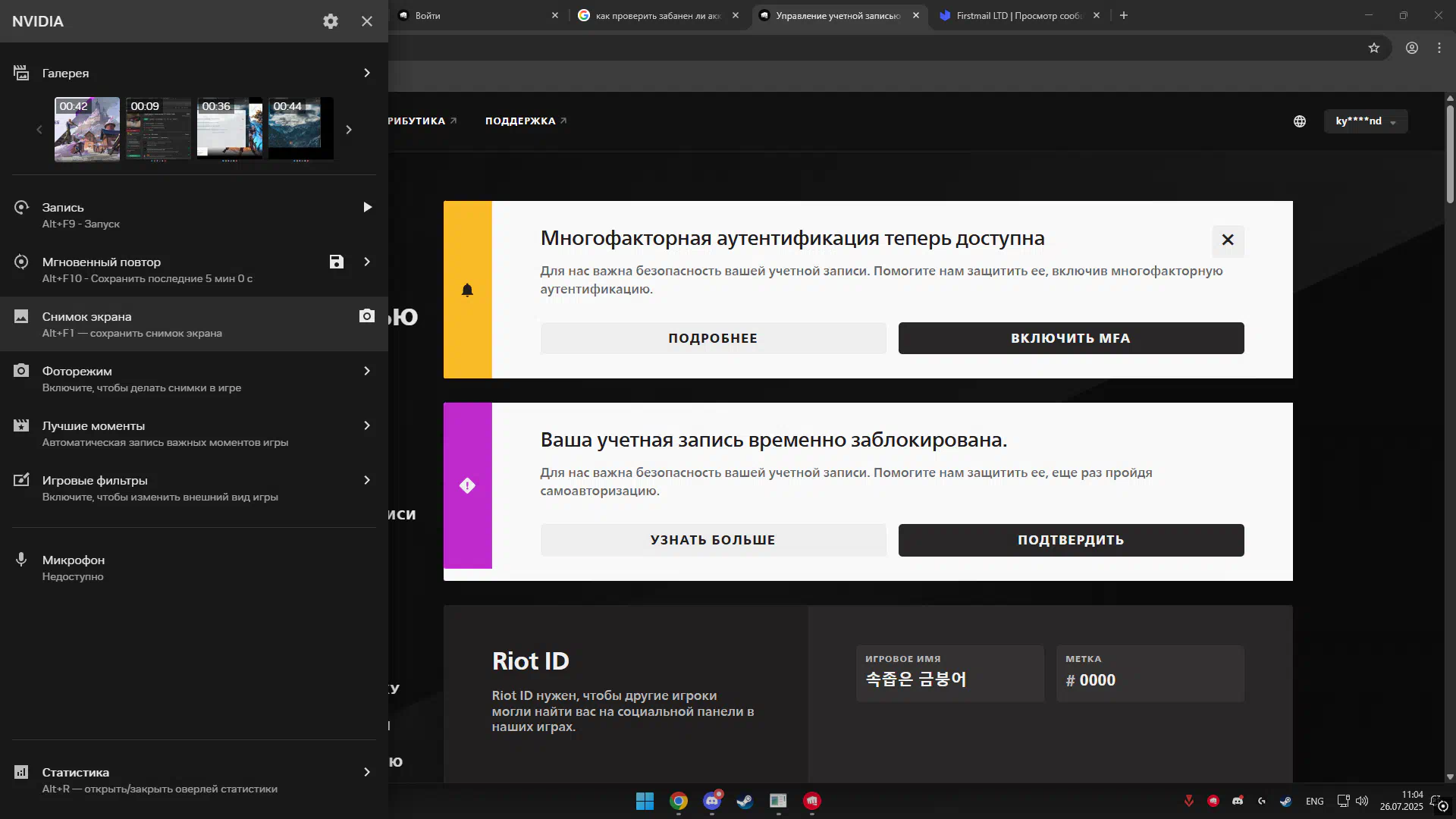Screen dimensions: 1456x819
Task: Open the 00:36 gallery clip thumbnail
Action: pyautogui.click(x=230, y=129)
